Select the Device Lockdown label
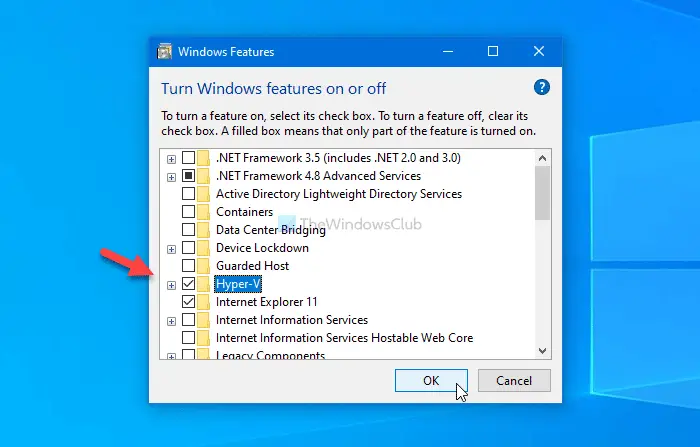The height and width of the screenshot is (447, 700). [262, 248]
